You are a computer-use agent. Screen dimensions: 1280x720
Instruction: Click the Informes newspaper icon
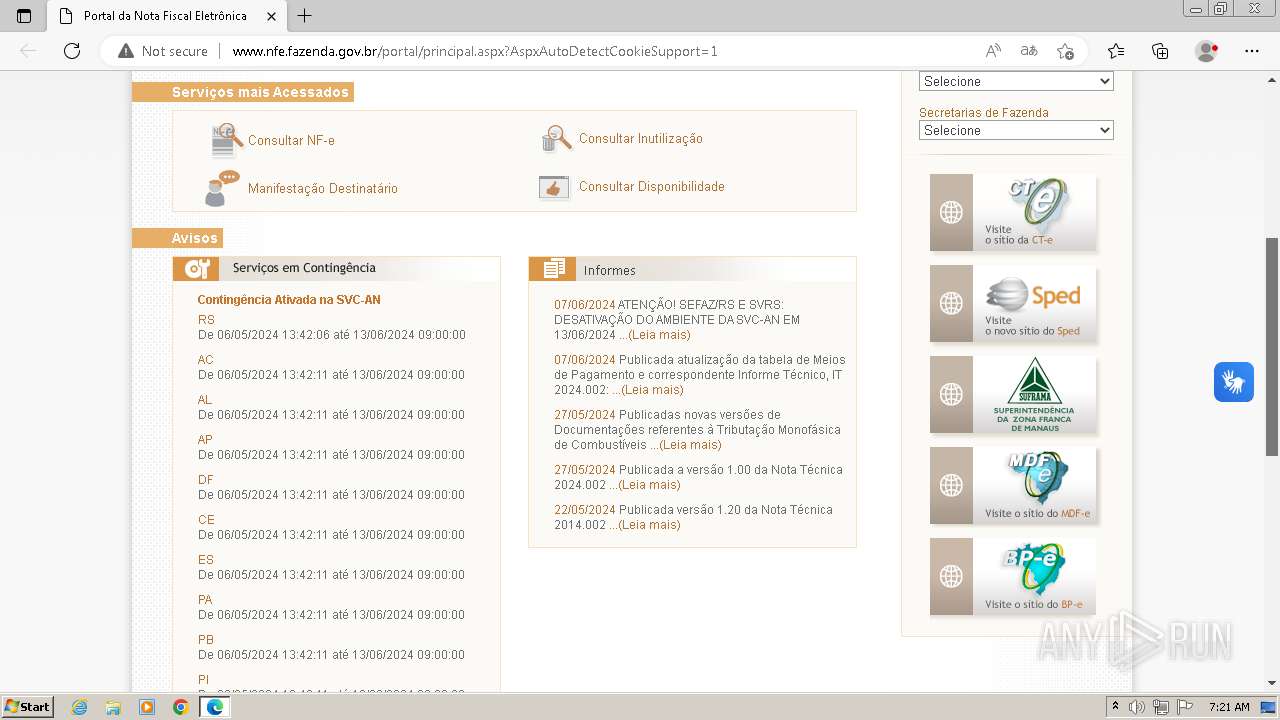552,269
